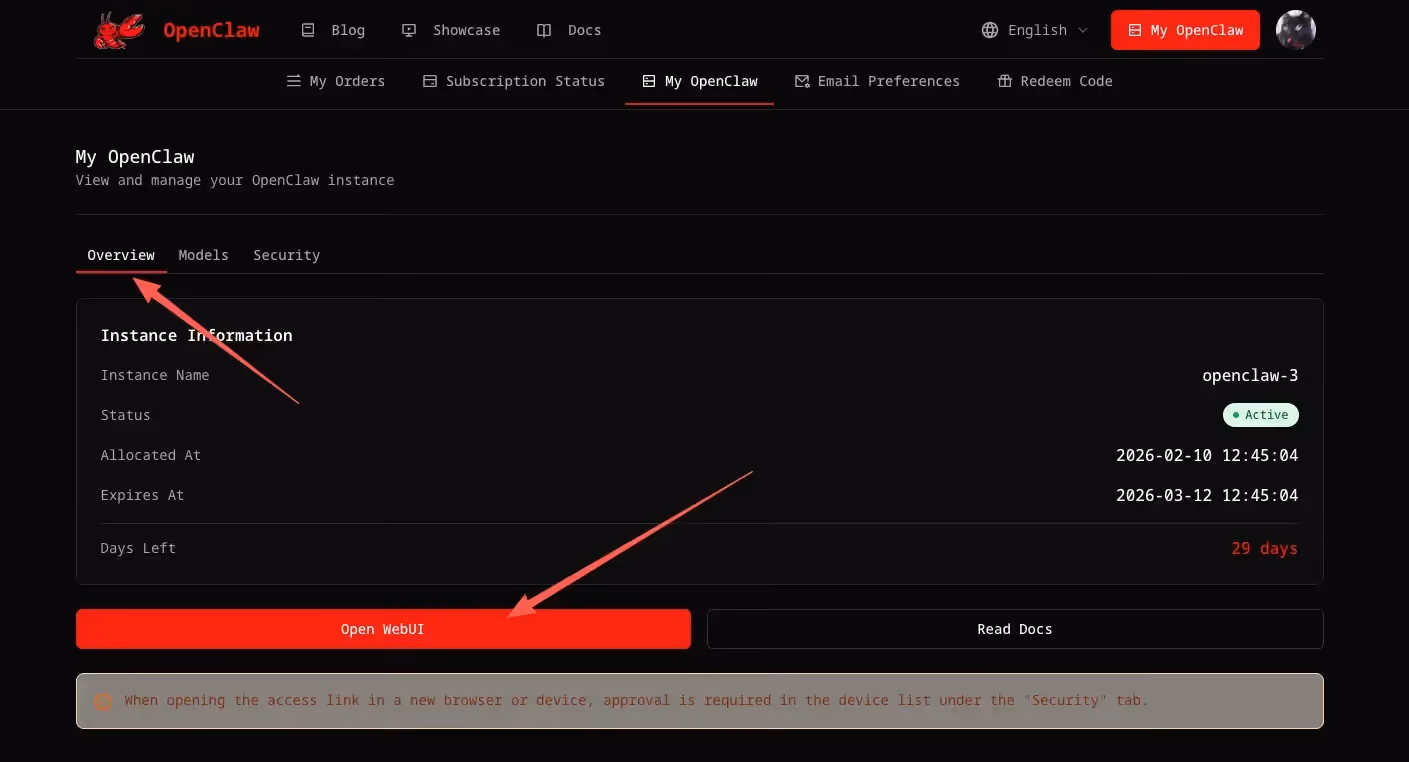Open the user avatar profile menu
The height and width of the screenshot is (762, 1409).
coord(1296,30)
